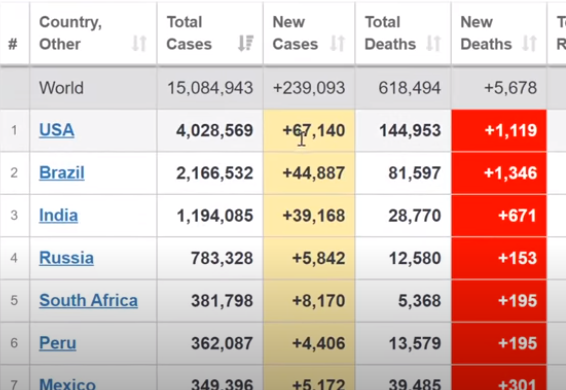Click Brazil new deaths cell +1,346
This screenshot has width=566, height=390.
tap(510, 173)
